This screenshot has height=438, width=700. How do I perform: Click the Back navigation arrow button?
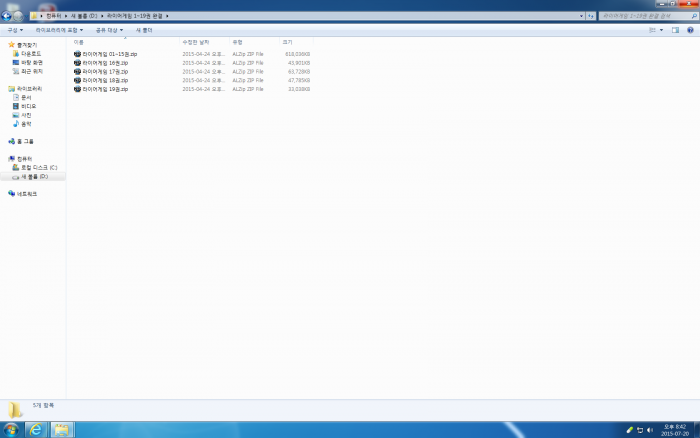tap(7, 16)
